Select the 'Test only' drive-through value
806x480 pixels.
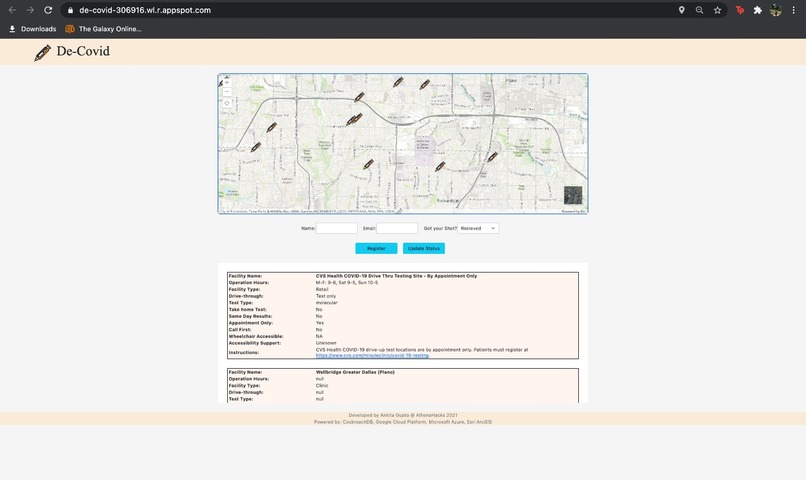click(326, 296)
